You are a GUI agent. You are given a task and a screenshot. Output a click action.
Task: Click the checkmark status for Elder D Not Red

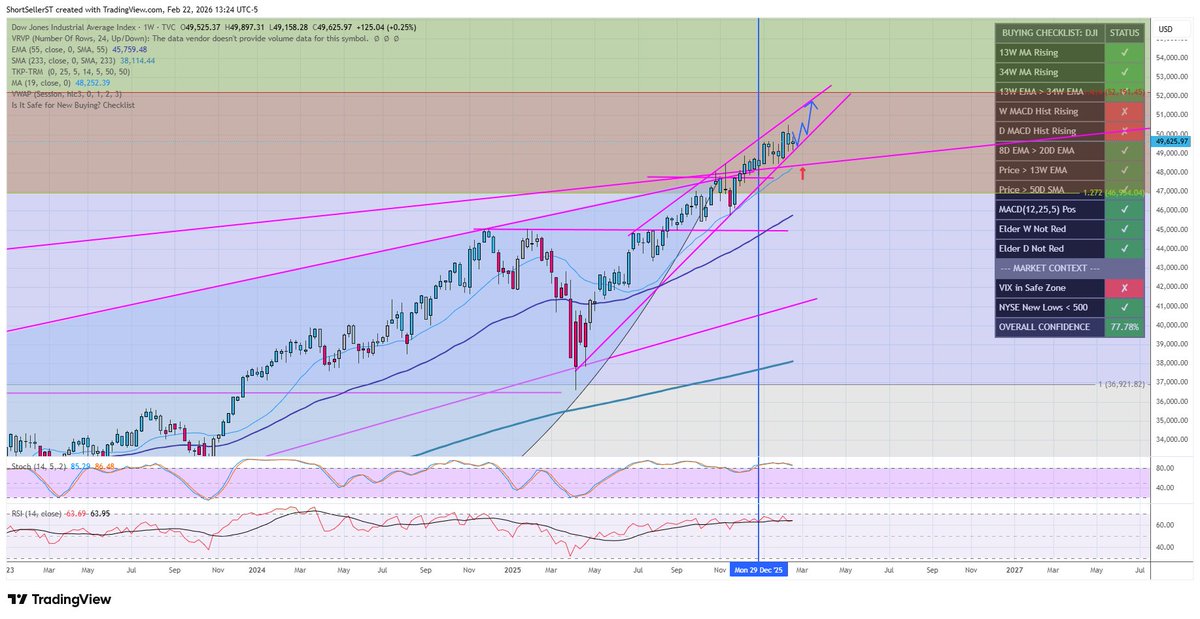click(1124, 248)
